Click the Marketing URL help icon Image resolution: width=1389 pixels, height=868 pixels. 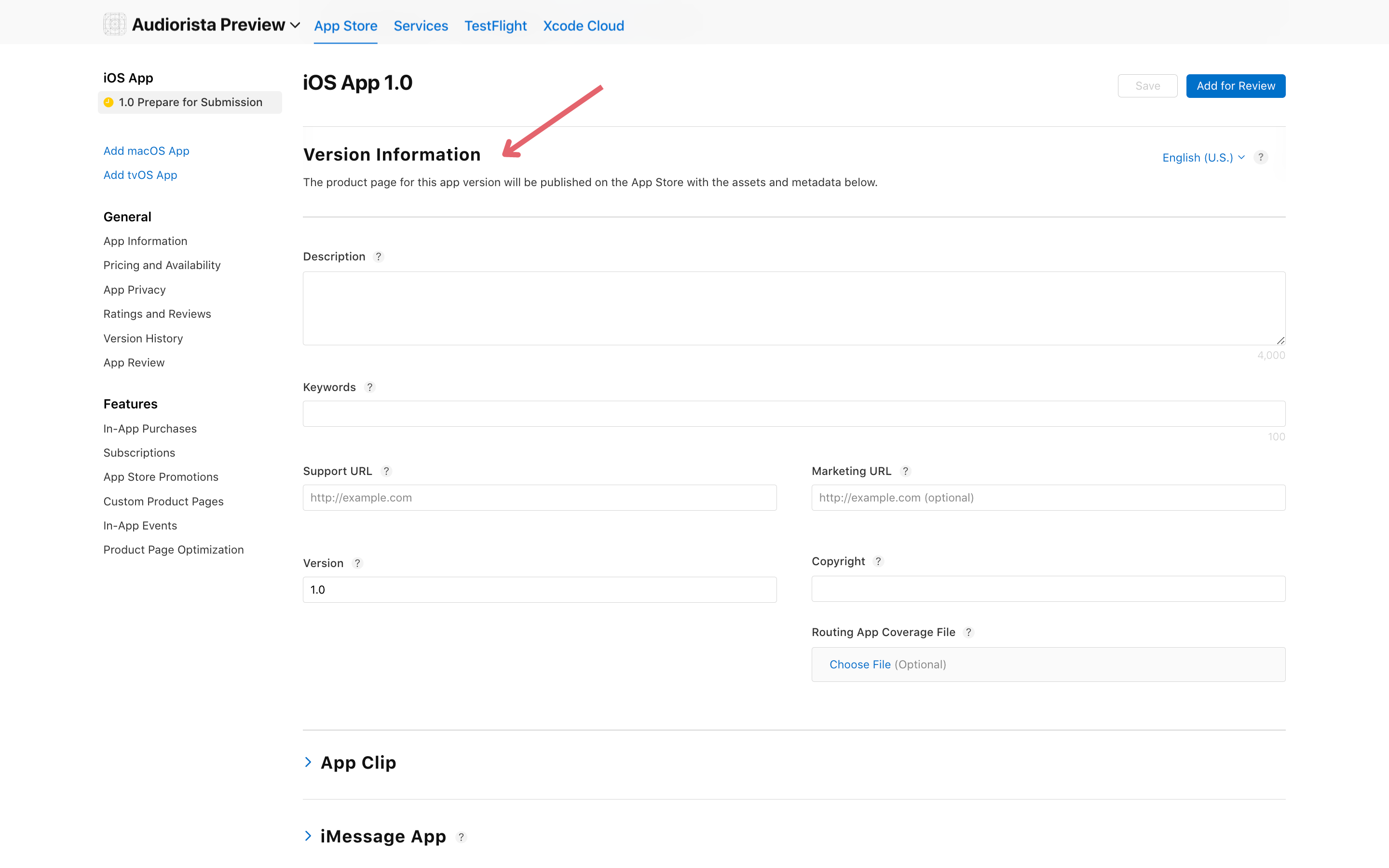coord(905,471)
